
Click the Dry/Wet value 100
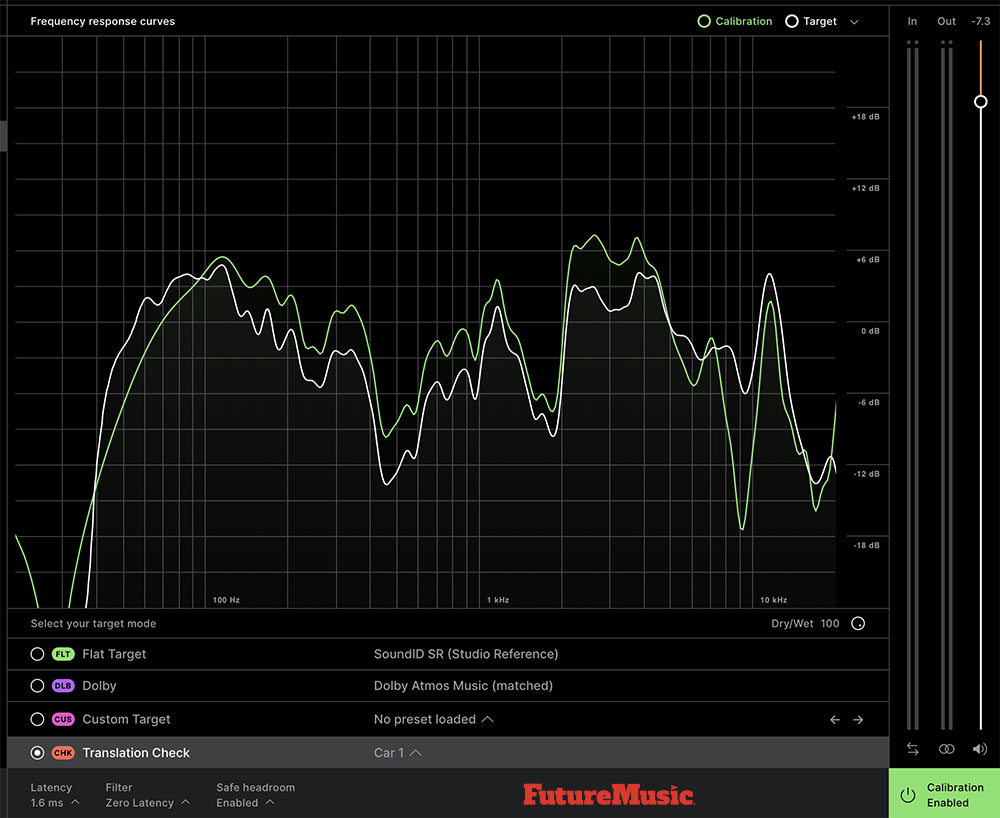pyautogui.click(x=830, y=624)
